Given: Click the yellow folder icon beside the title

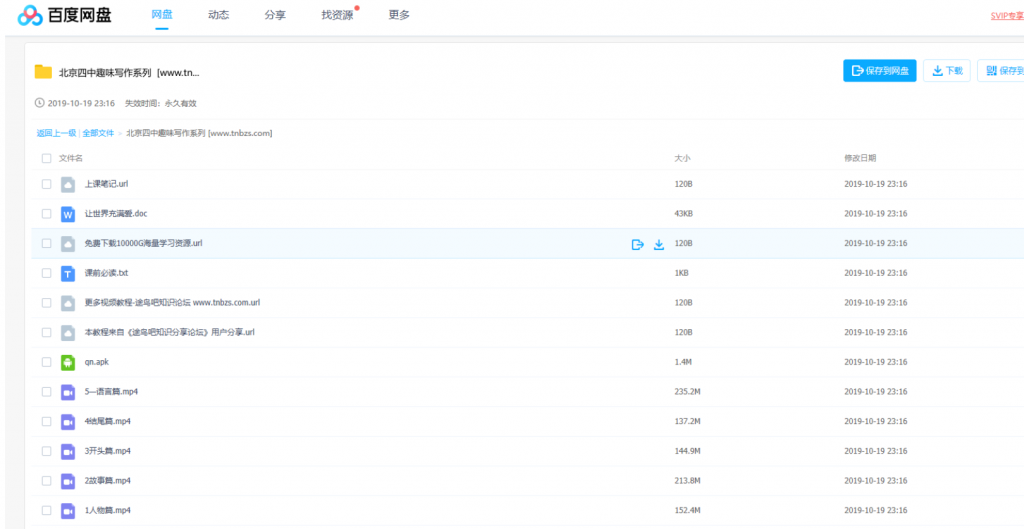Looking at the screenshot, I should [43, 71].
